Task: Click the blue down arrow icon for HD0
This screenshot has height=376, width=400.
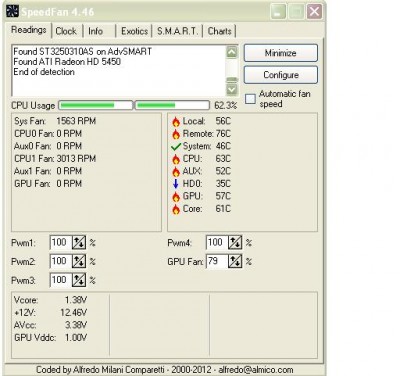Action: pyautogui.click(x=176, y=184)
